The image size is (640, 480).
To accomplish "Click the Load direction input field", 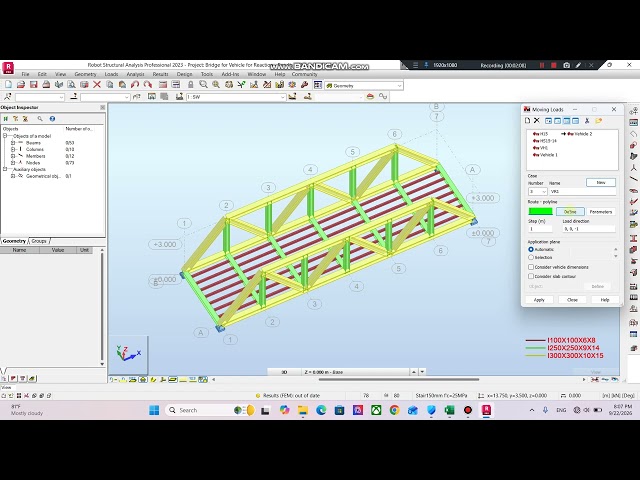I will (589, 229).
